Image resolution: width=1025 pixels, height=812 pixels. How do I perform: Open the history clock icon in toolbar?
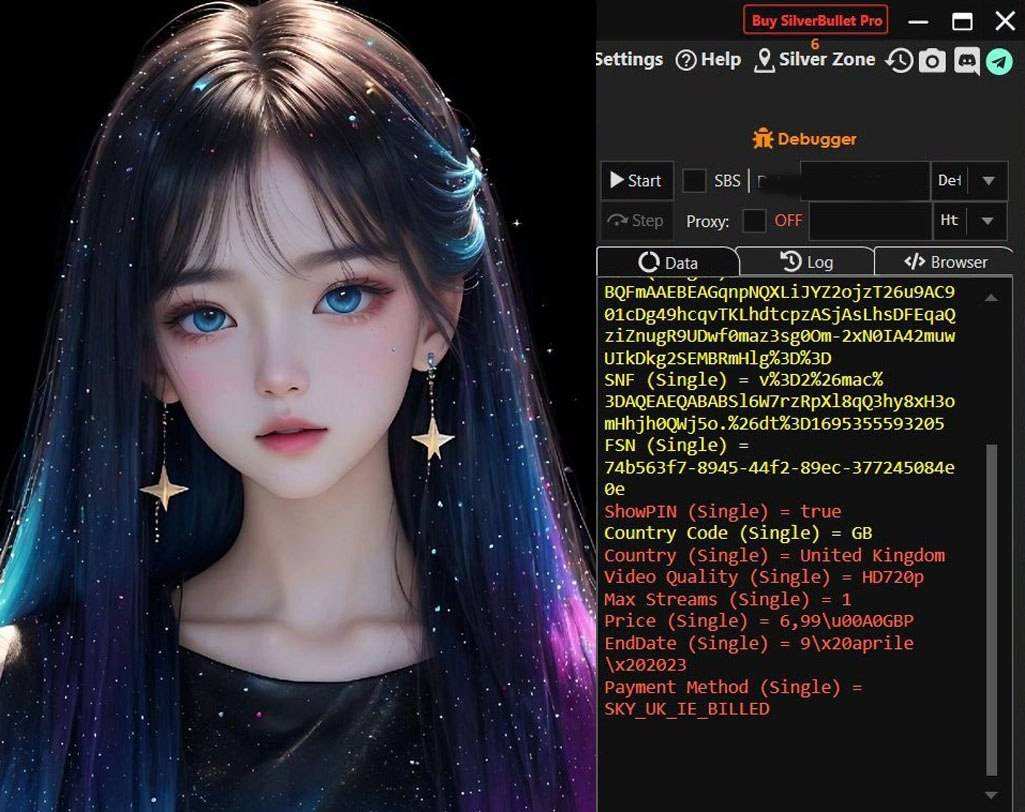tap(899, 61)
